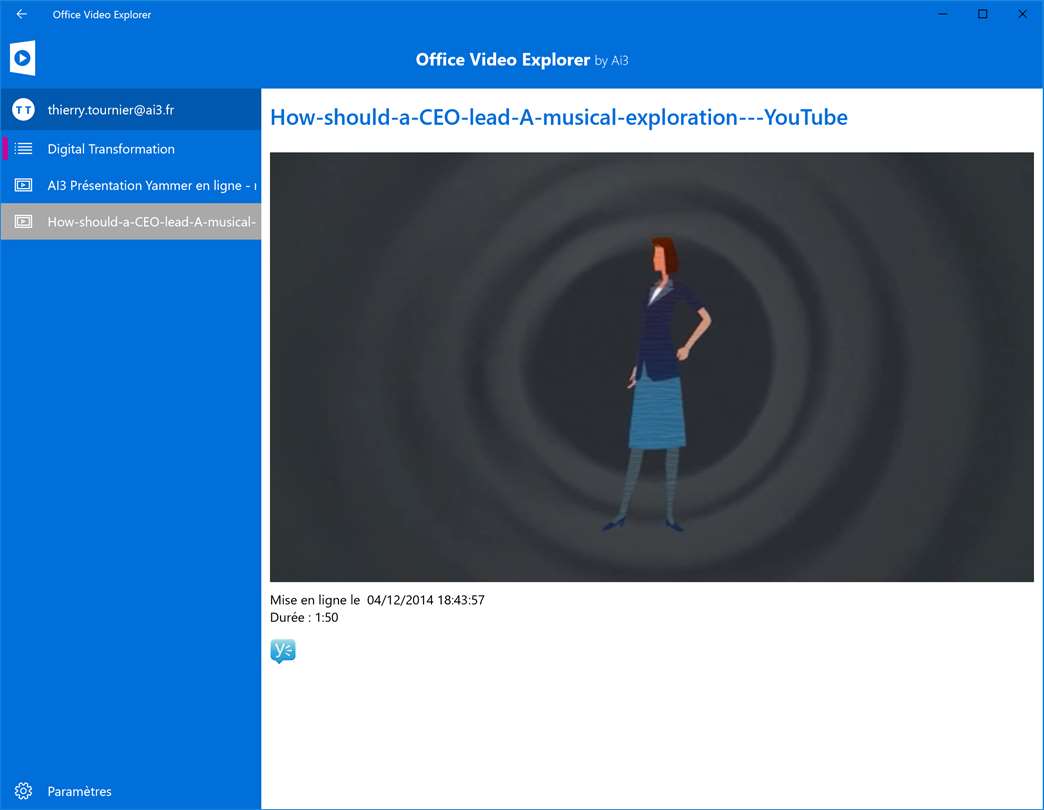
Task: Click the Durée : 1:50 text
Action: click(x=304, y=618)
